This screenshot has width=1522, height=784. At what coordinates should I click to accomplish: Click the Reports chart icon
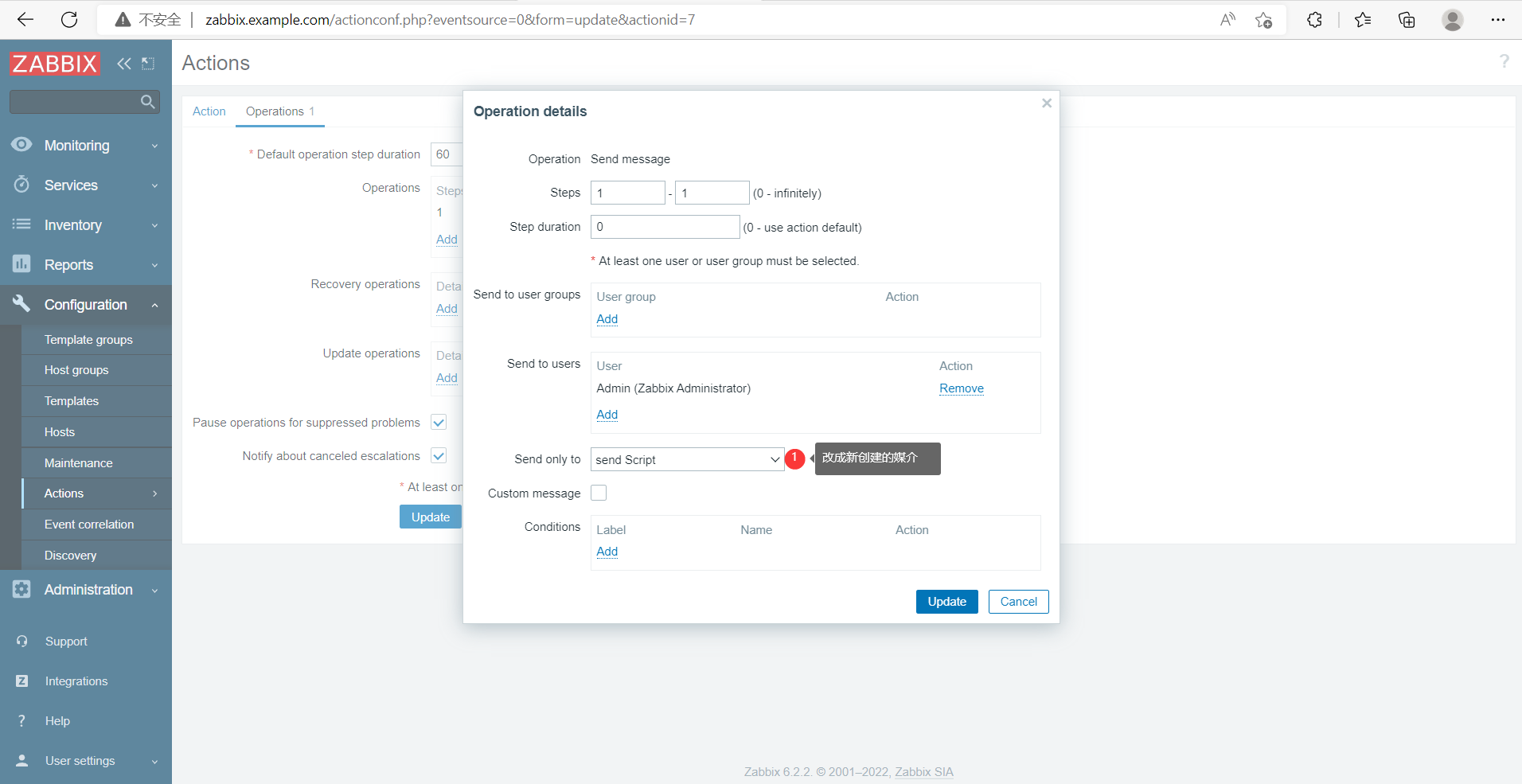(21, 264)
